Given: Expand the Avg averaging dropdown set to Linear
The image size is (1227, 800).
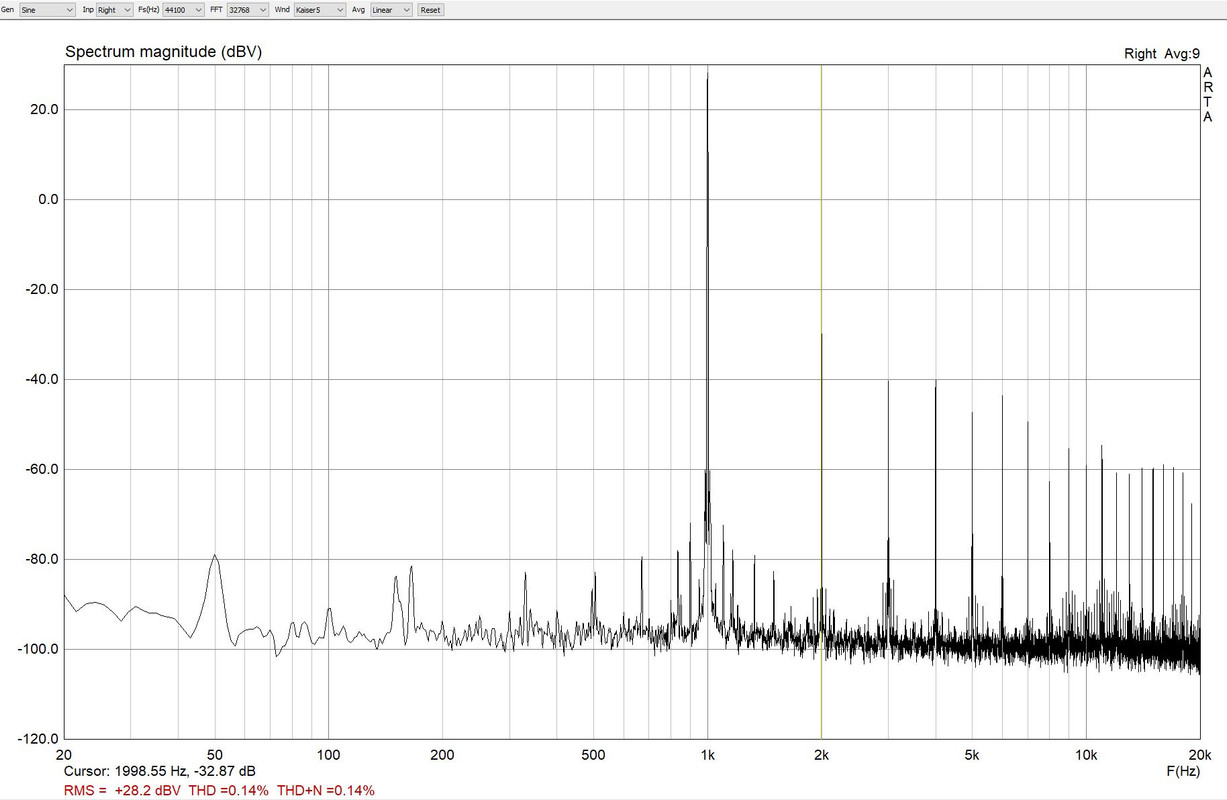Looking at the screenshot, I should click(x=390, y=9).
